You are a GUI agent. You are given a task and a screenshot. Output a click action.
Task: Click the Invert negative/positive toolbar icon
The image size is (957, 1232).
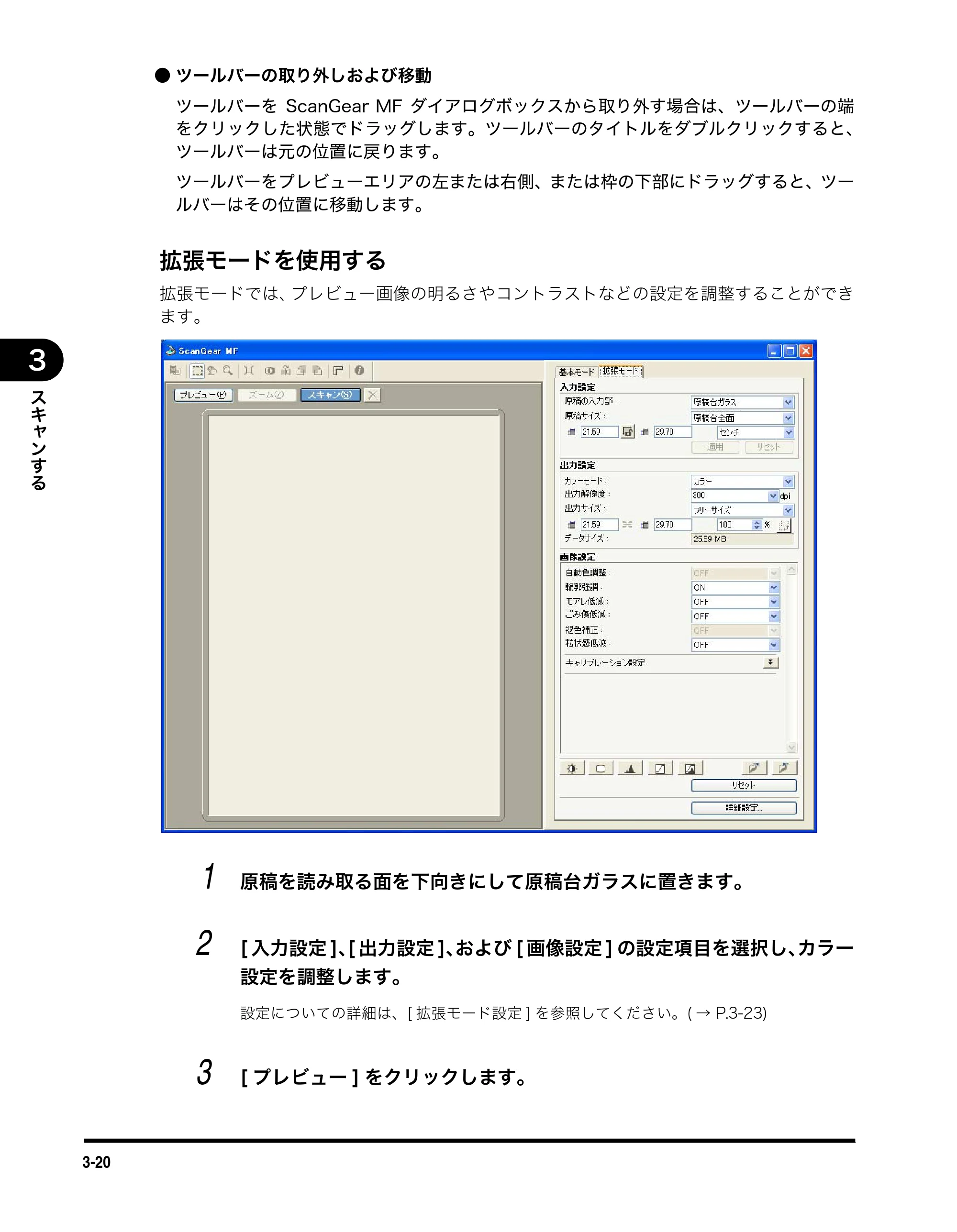point(270,371)
